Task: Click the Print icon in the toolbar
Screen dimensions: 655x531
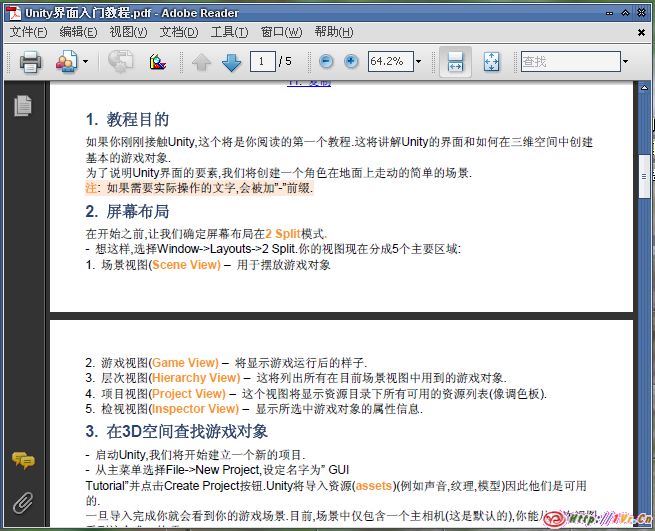Action: pos(30,62)
